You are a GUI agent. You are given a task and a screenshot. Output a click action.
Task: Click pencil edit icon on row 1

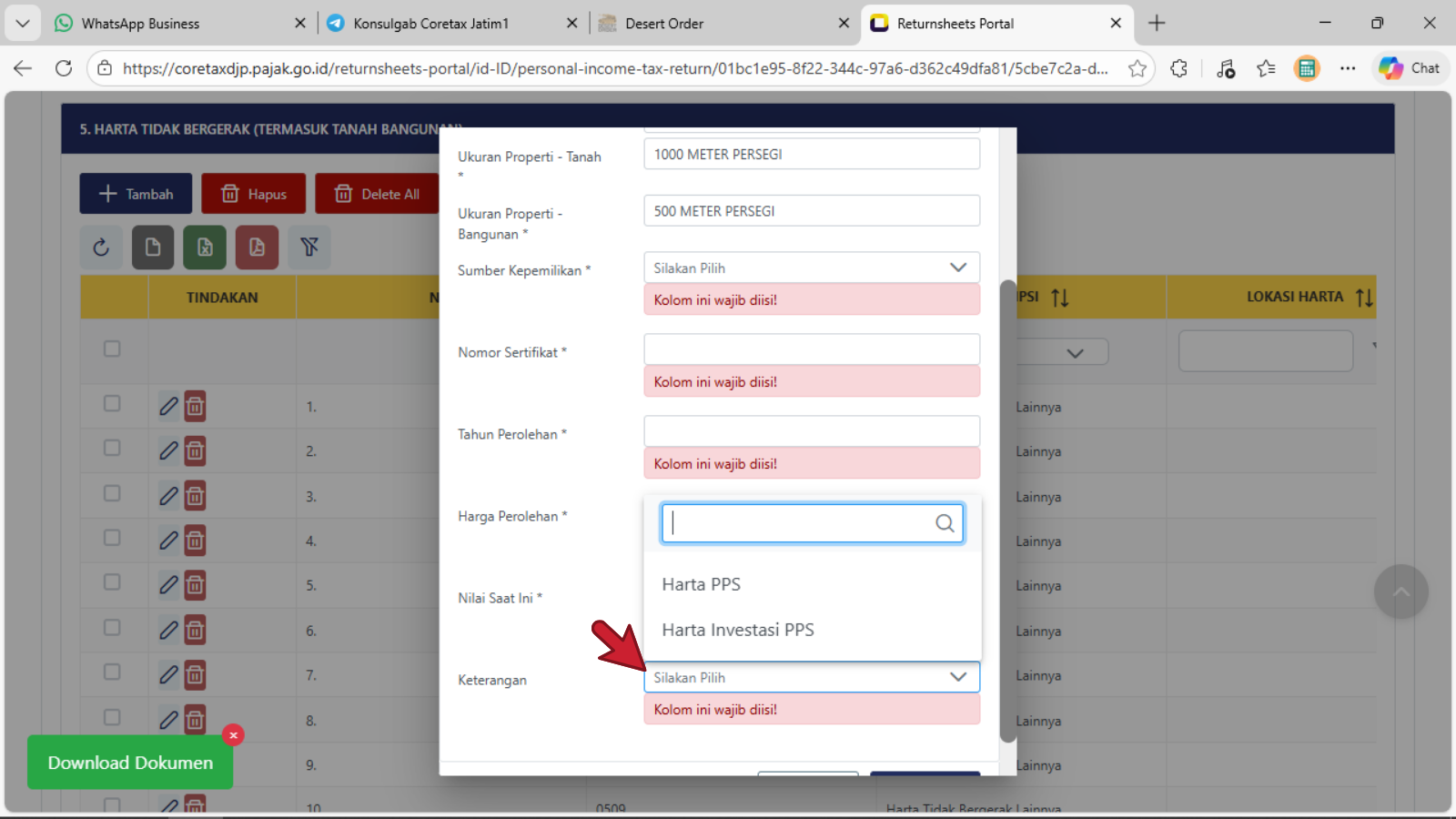point(168,406)
